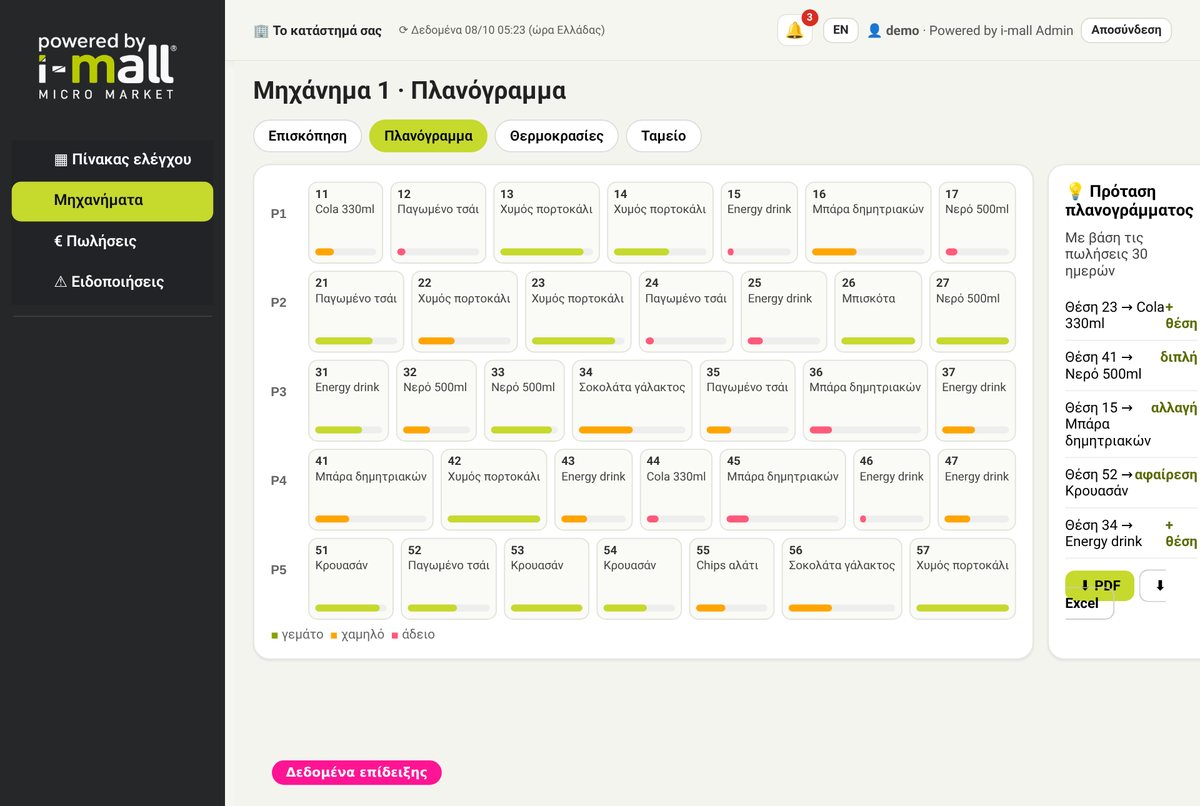Click suggestion Θέση 23 → Cola 330ml

click(1131, 315)
